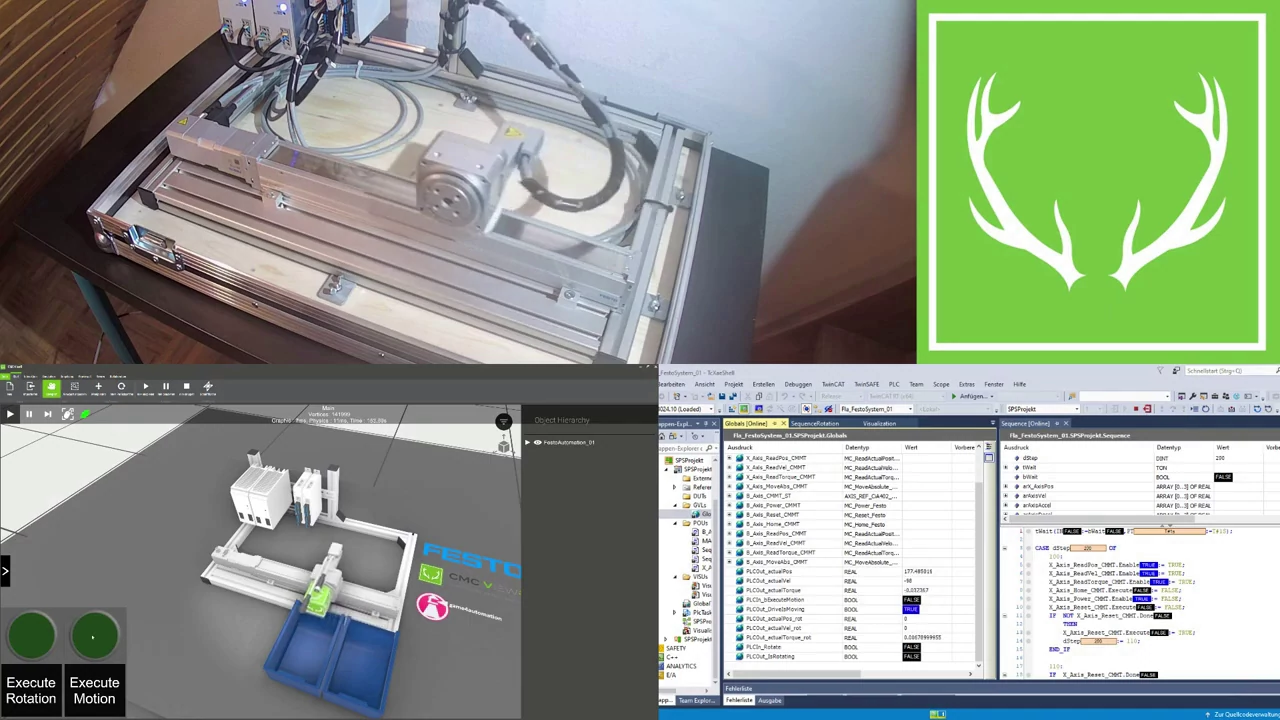Image resolution: width=1280 pixels, height=720 pixels.
Task: Open the Extras menu
Action: (966, 384)
